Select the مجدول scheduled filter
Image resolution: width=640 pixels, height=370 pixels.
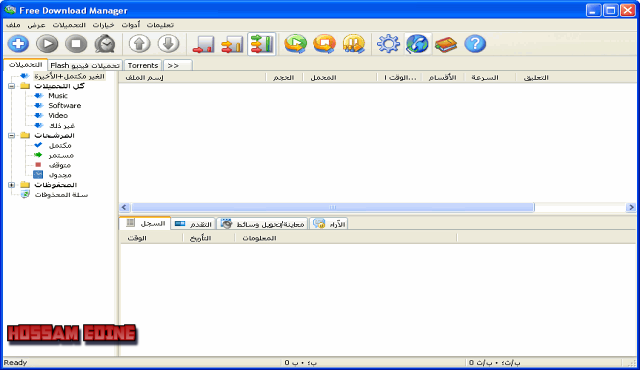(x=60, y=175)
